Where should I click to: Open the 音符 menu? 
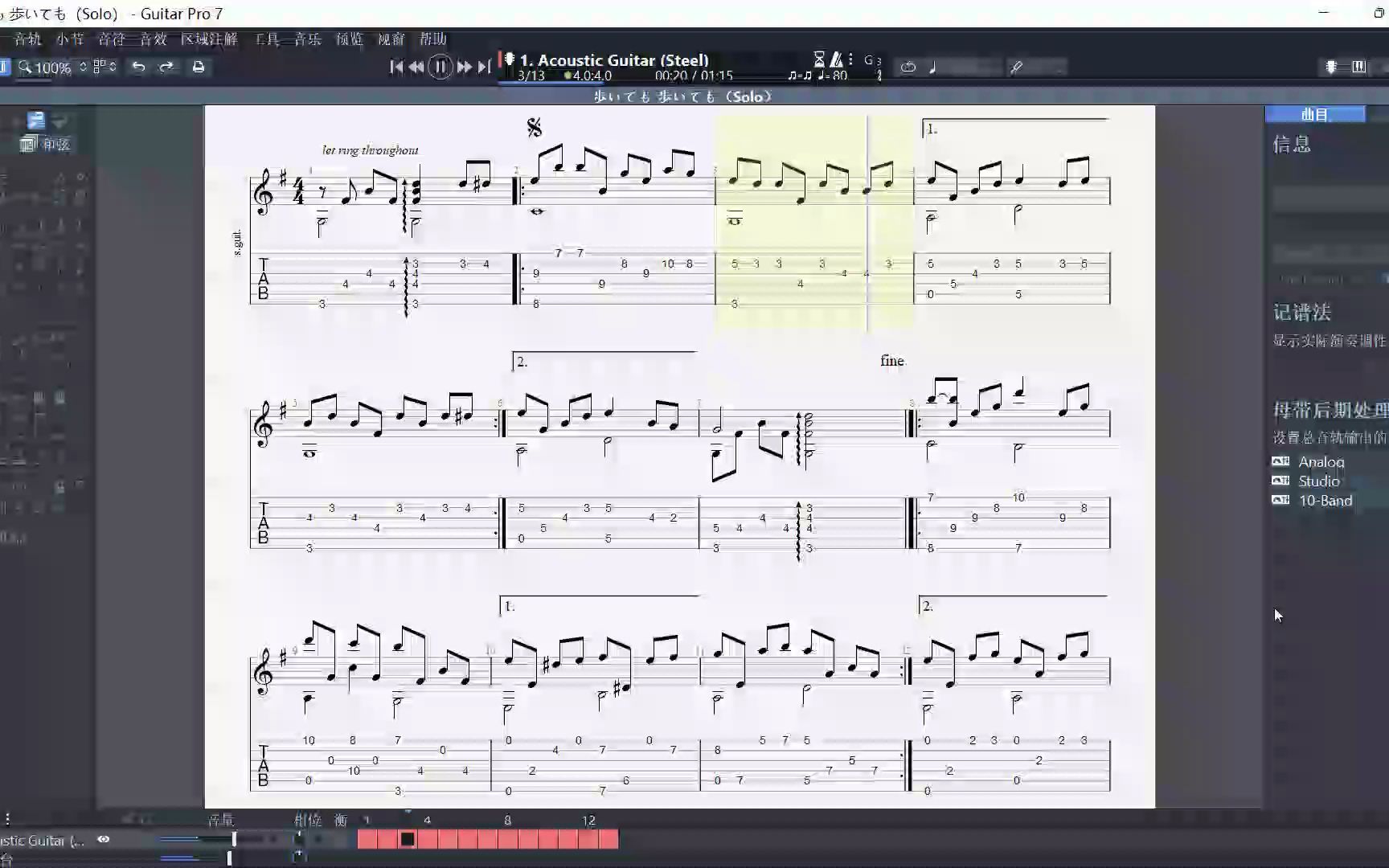[x=112, y=39]
